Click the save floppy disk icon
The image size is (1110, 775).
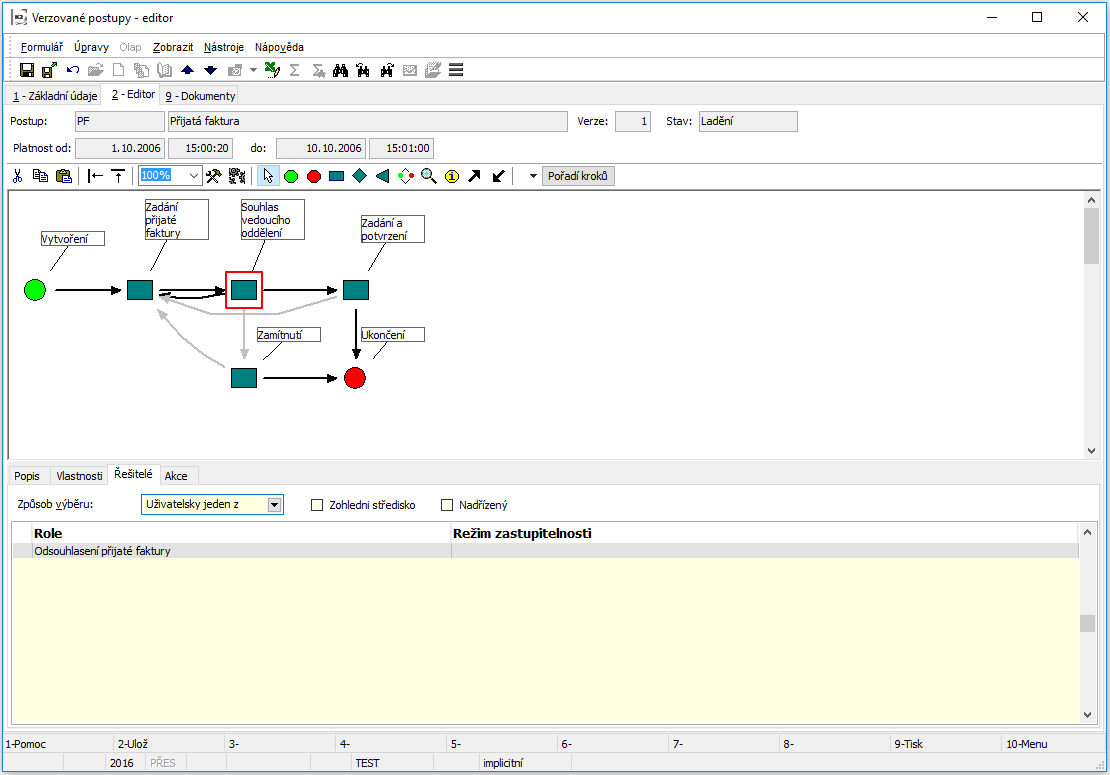[27, 70]
